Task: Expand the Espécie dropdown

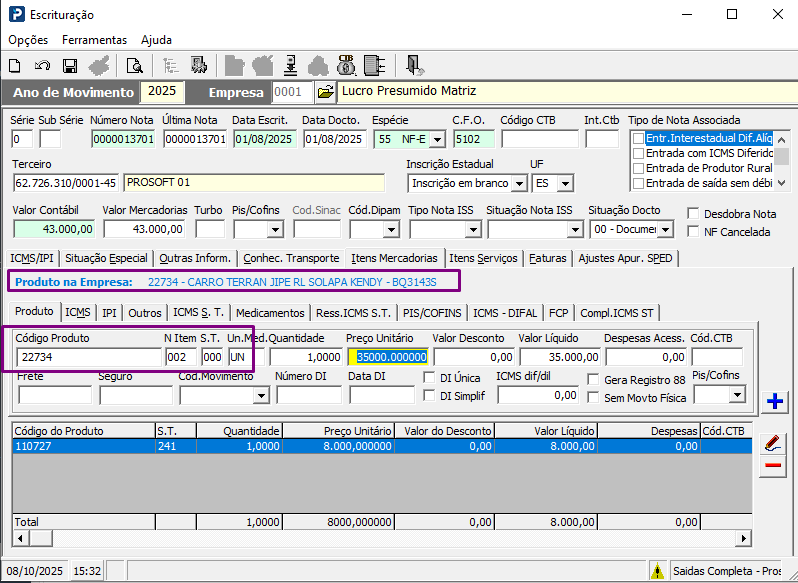Action: 437,139
